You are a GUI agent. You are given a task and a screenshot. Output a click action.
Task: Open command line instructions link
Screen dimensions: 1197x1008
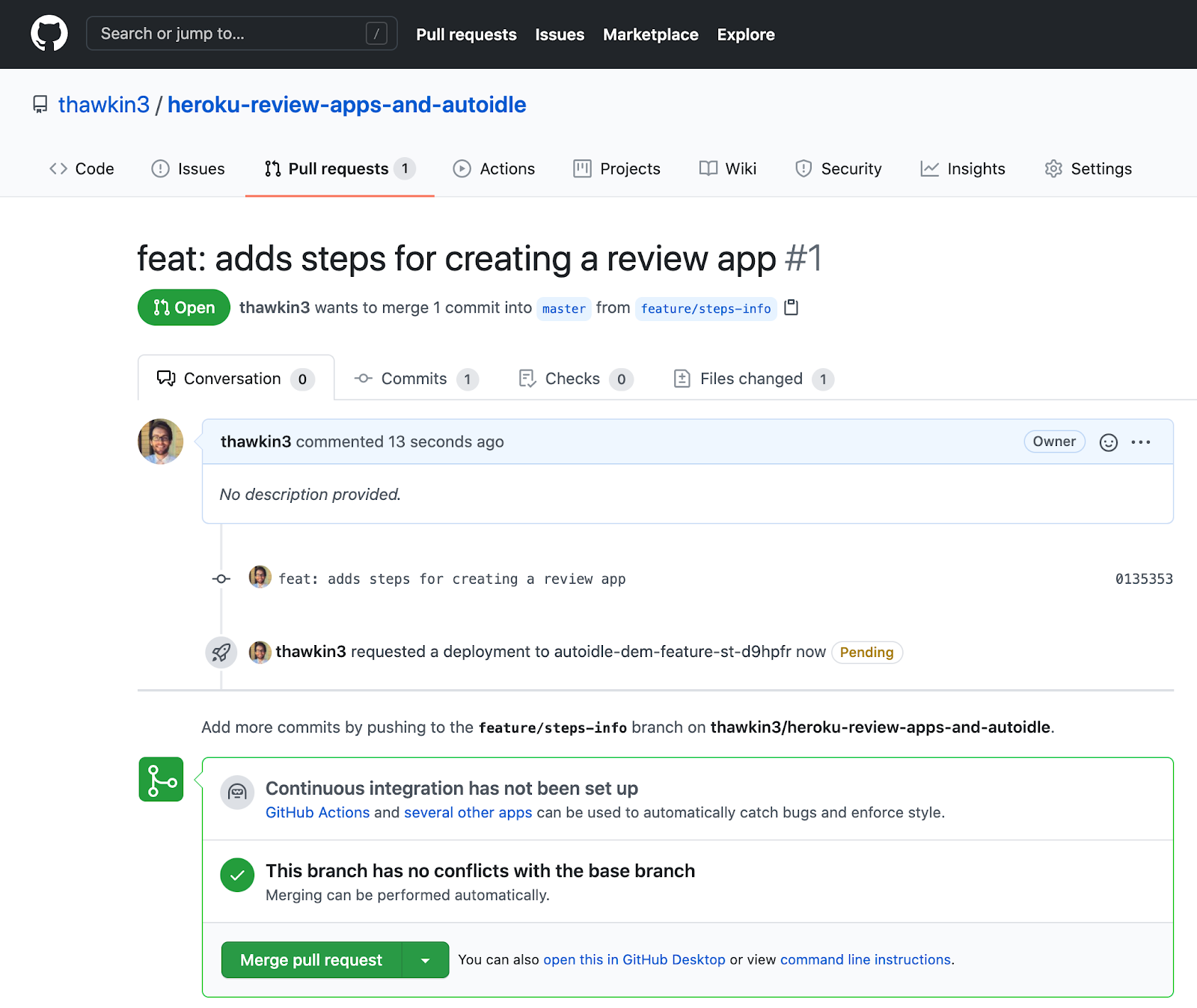(866, 960)
